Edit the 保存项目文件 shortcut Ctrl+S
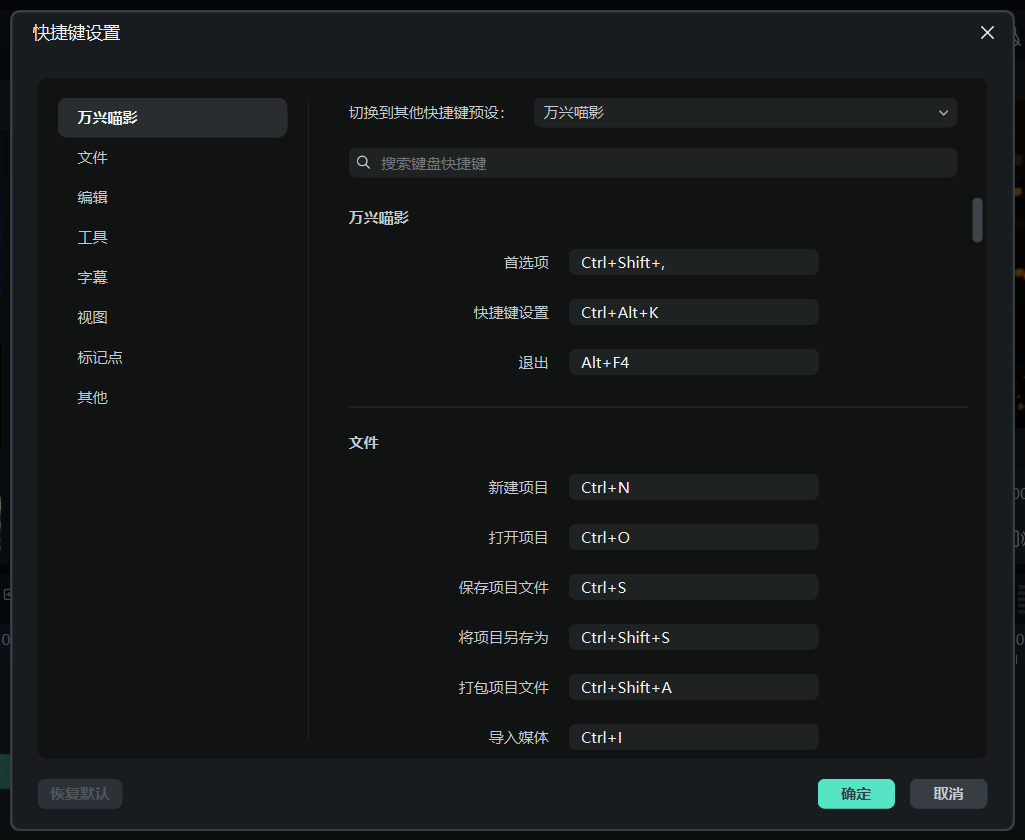Image resolution: width=1025 pixels, height=840 pixels. (x=694, y=588)
